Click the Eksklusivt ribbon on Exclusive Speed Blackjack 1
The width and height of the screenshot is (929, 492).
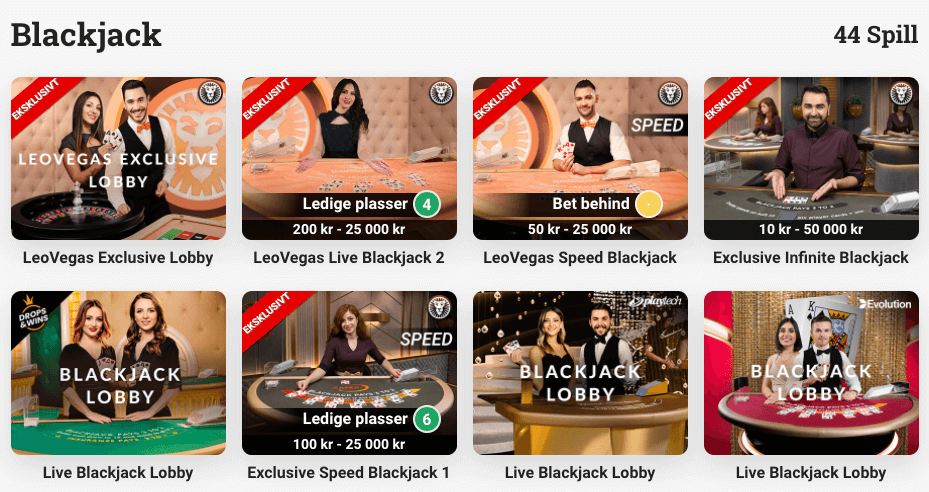tap(267, 314)
